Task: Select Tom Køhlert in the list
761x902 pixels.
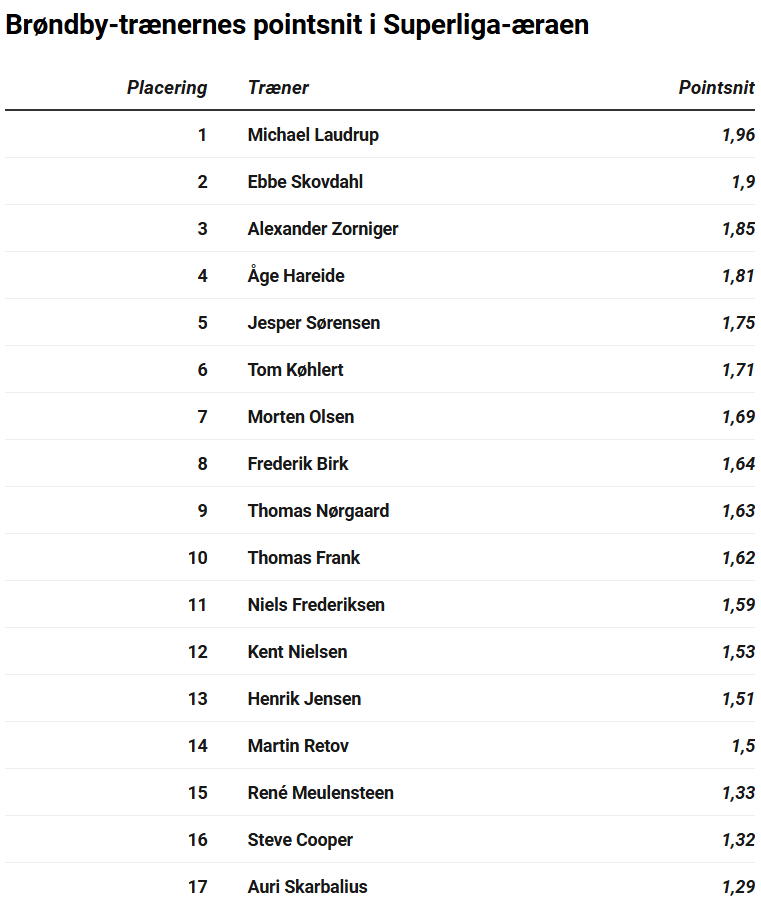Action: (x=295, y=370)
